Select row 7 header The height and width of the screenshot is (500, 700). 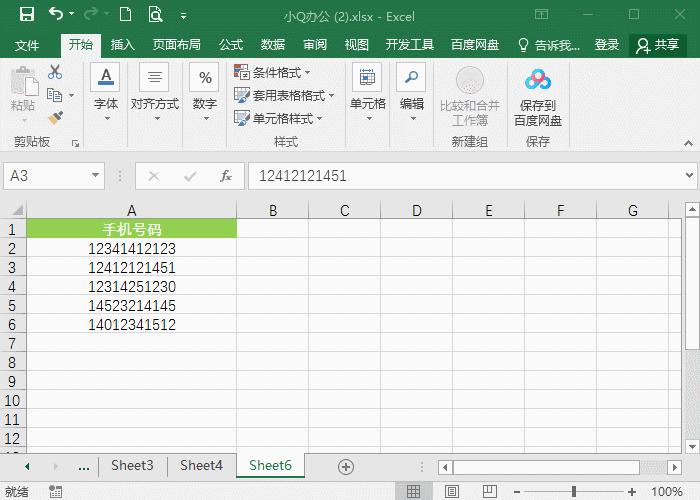coord(12,344)
